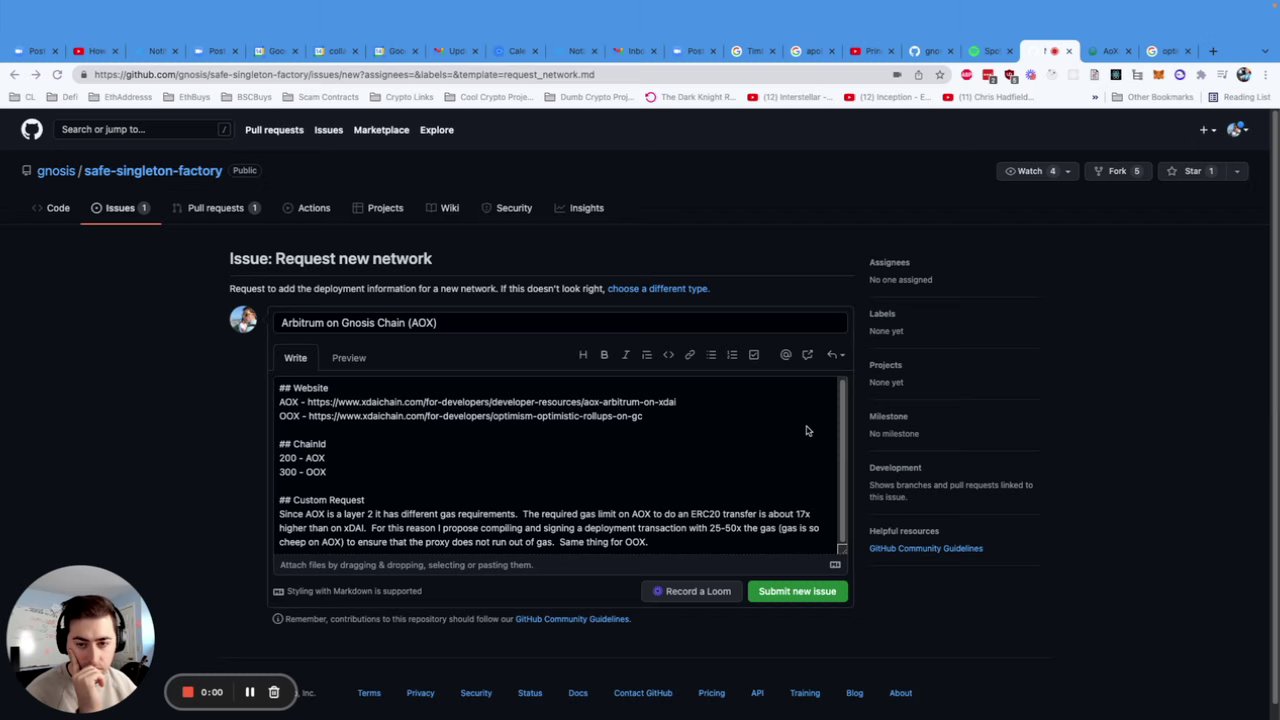Add a link via chain icon
This screenshot has width=1280, height=720.
coord(689,355)
